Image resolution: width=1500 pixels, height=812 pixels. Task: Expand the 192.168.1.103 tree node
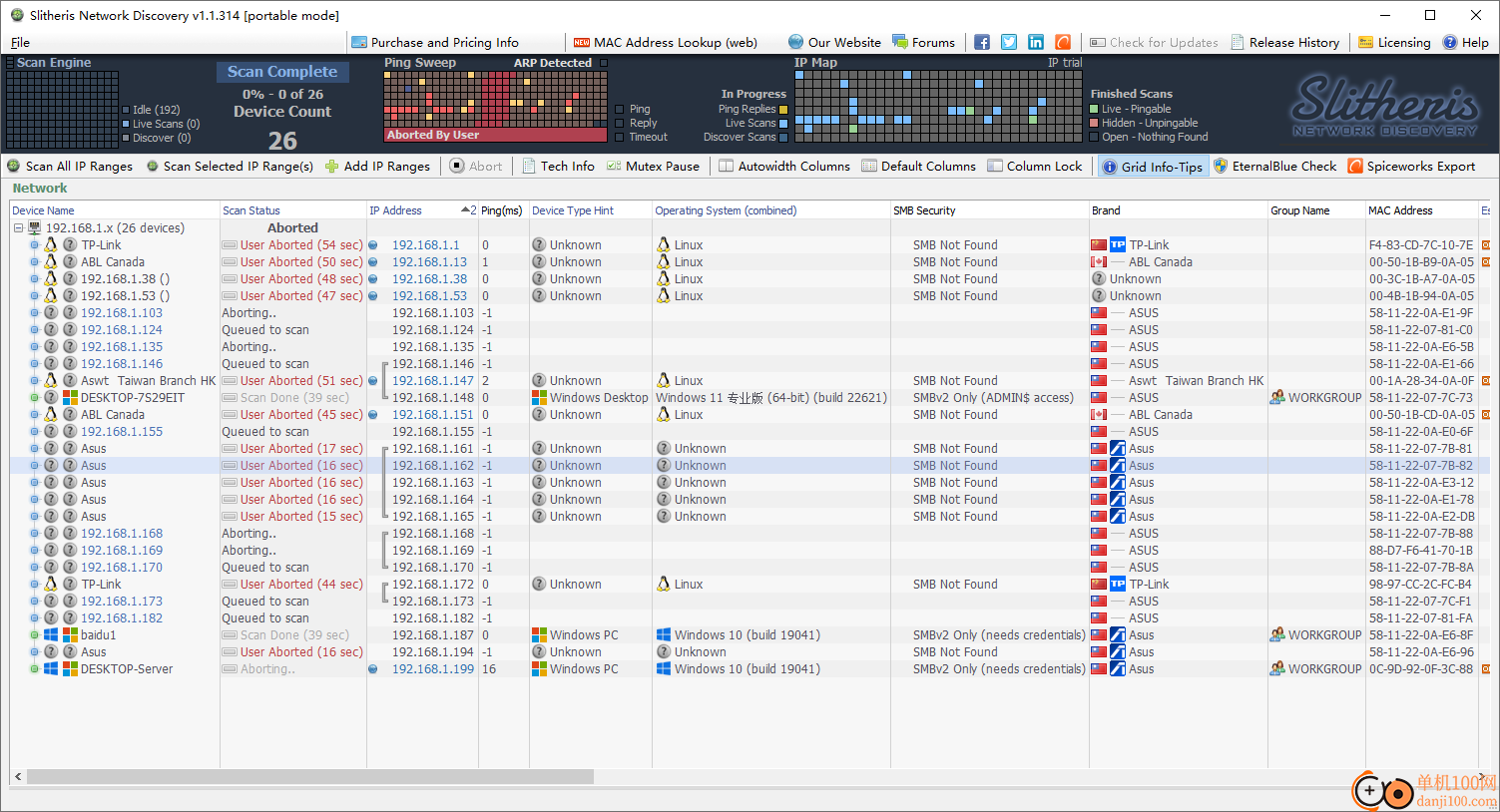point(34,312)
